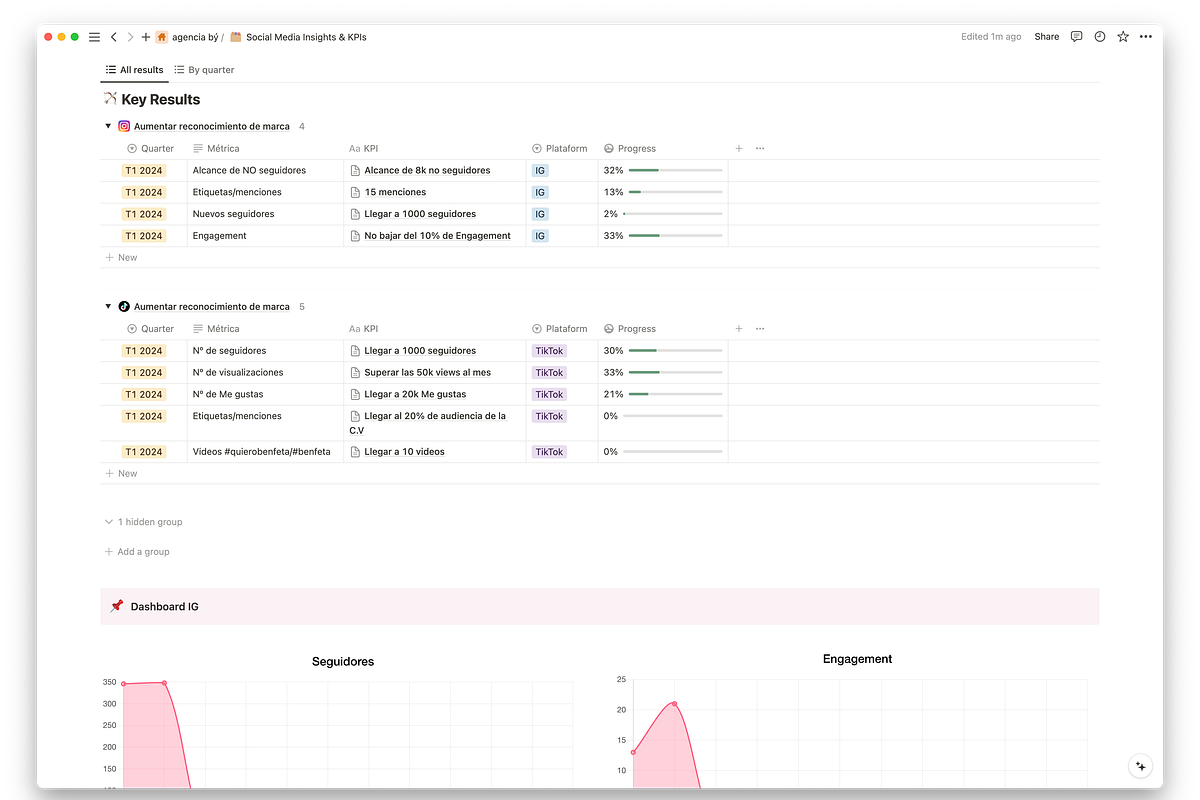Click the Engagement chart title

tap(857, 659)
